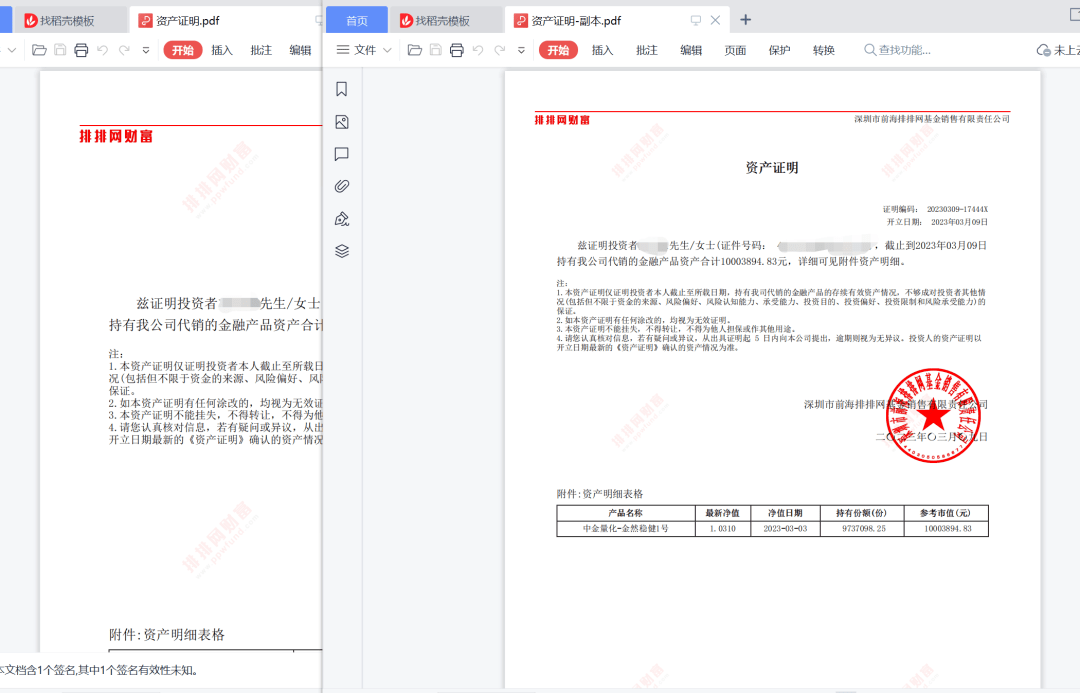Open the 文件 menu in right window
This screenshot has height=693, width=1080.
364,50
